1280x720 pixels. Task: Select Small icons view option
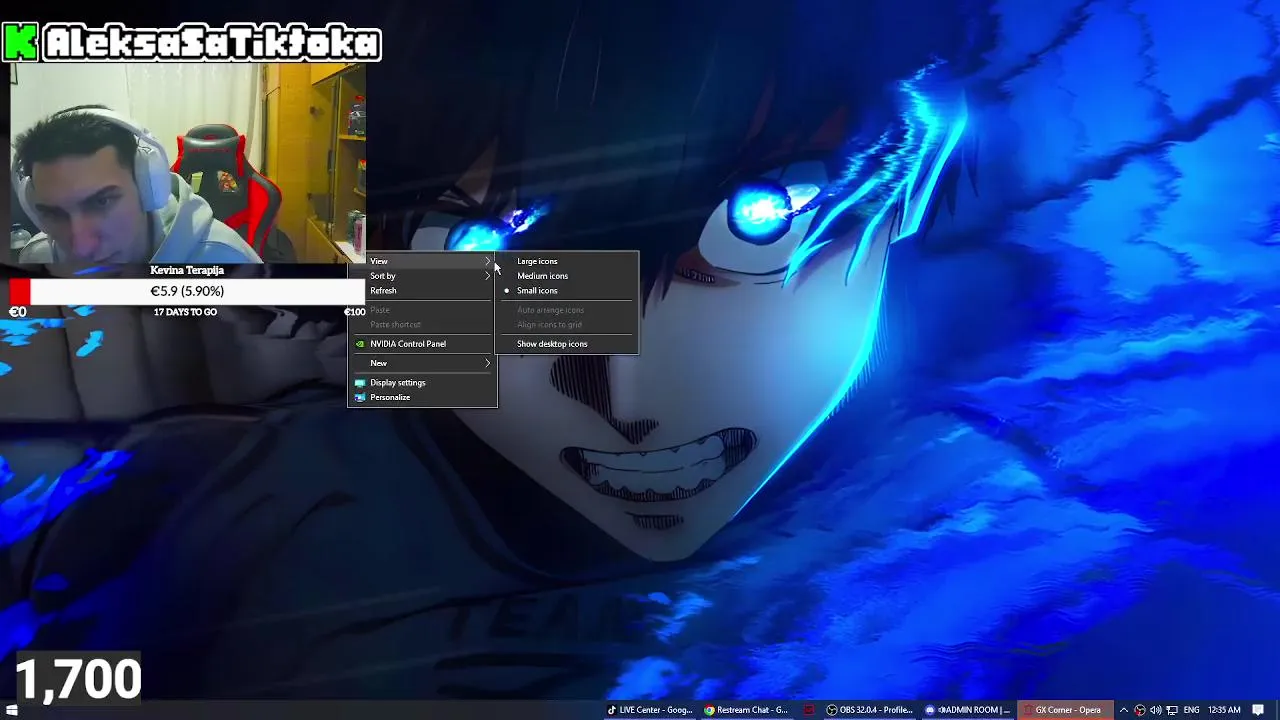[567, 291]
